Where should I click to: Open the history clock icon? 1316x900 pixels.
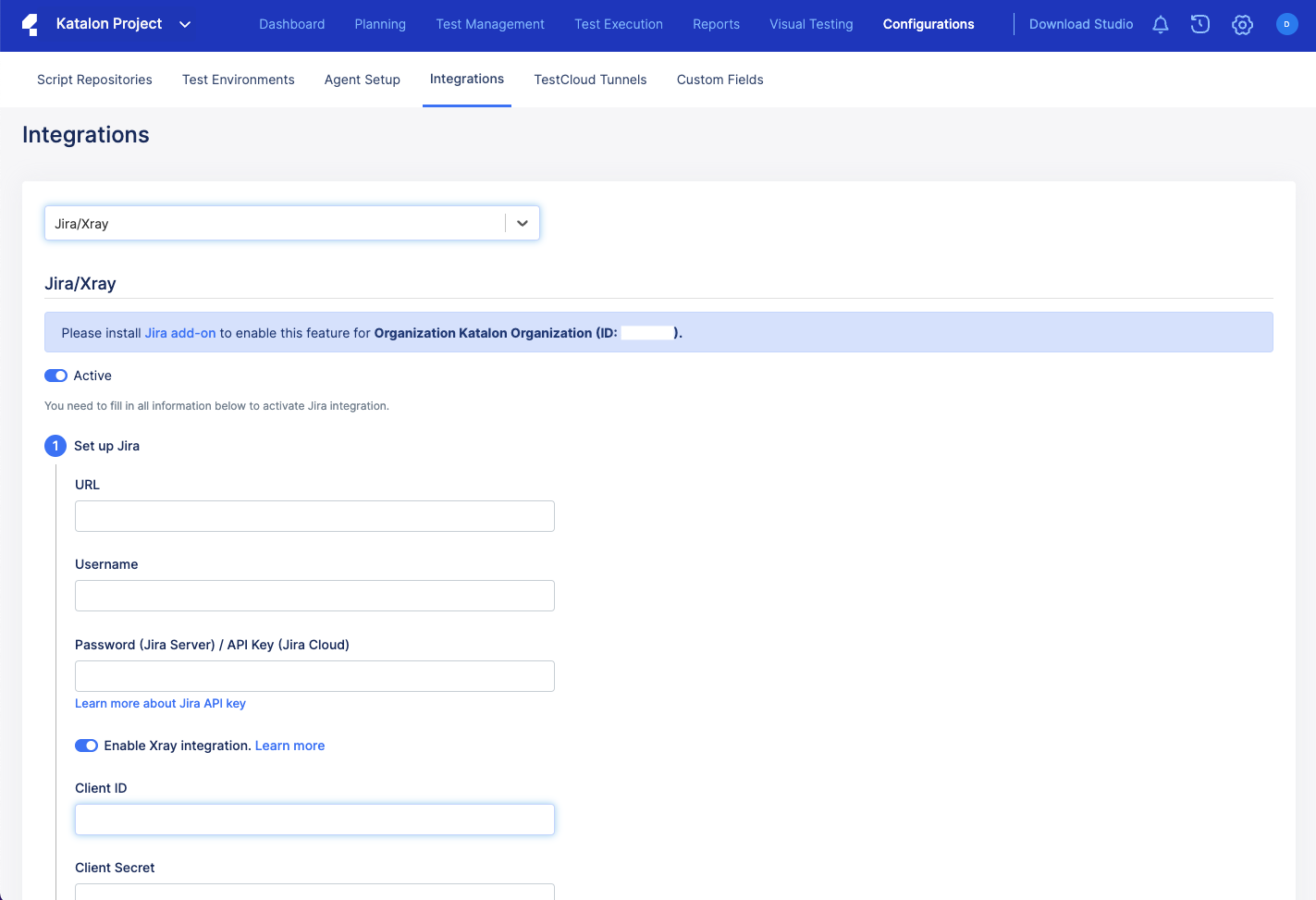point(1200,25)
